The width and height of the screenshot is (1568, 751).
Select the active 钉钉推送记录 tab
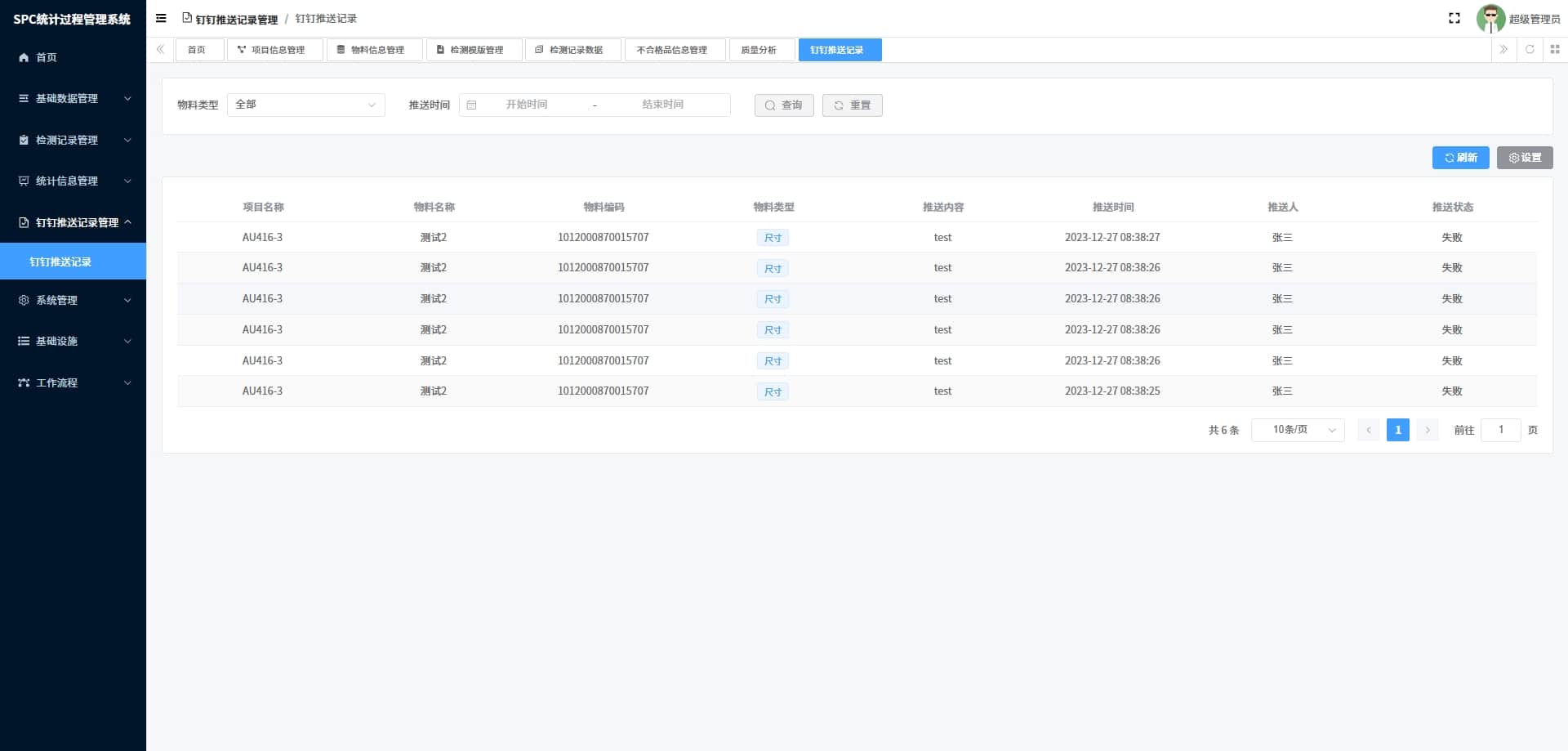(840, 50)
